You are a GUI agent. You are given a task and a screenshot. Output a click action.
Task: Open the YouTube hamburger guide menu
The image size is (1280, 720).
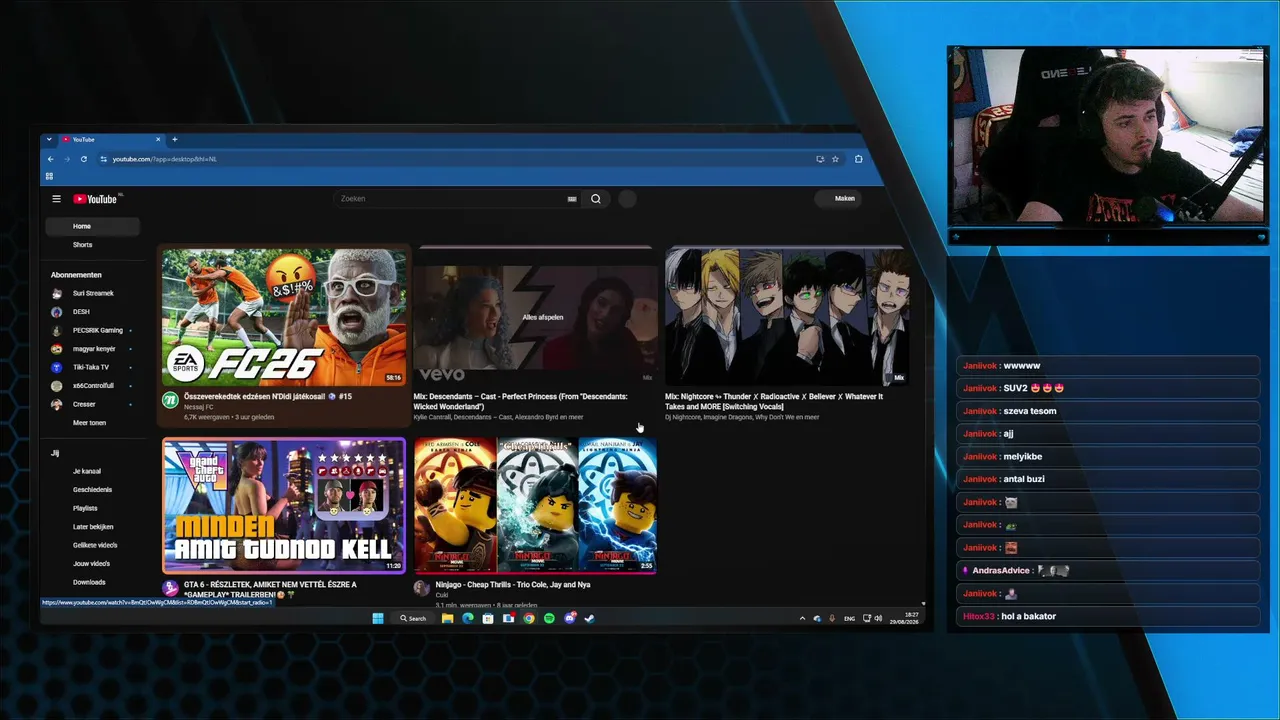pyautogui.click(x=56, y=199)
